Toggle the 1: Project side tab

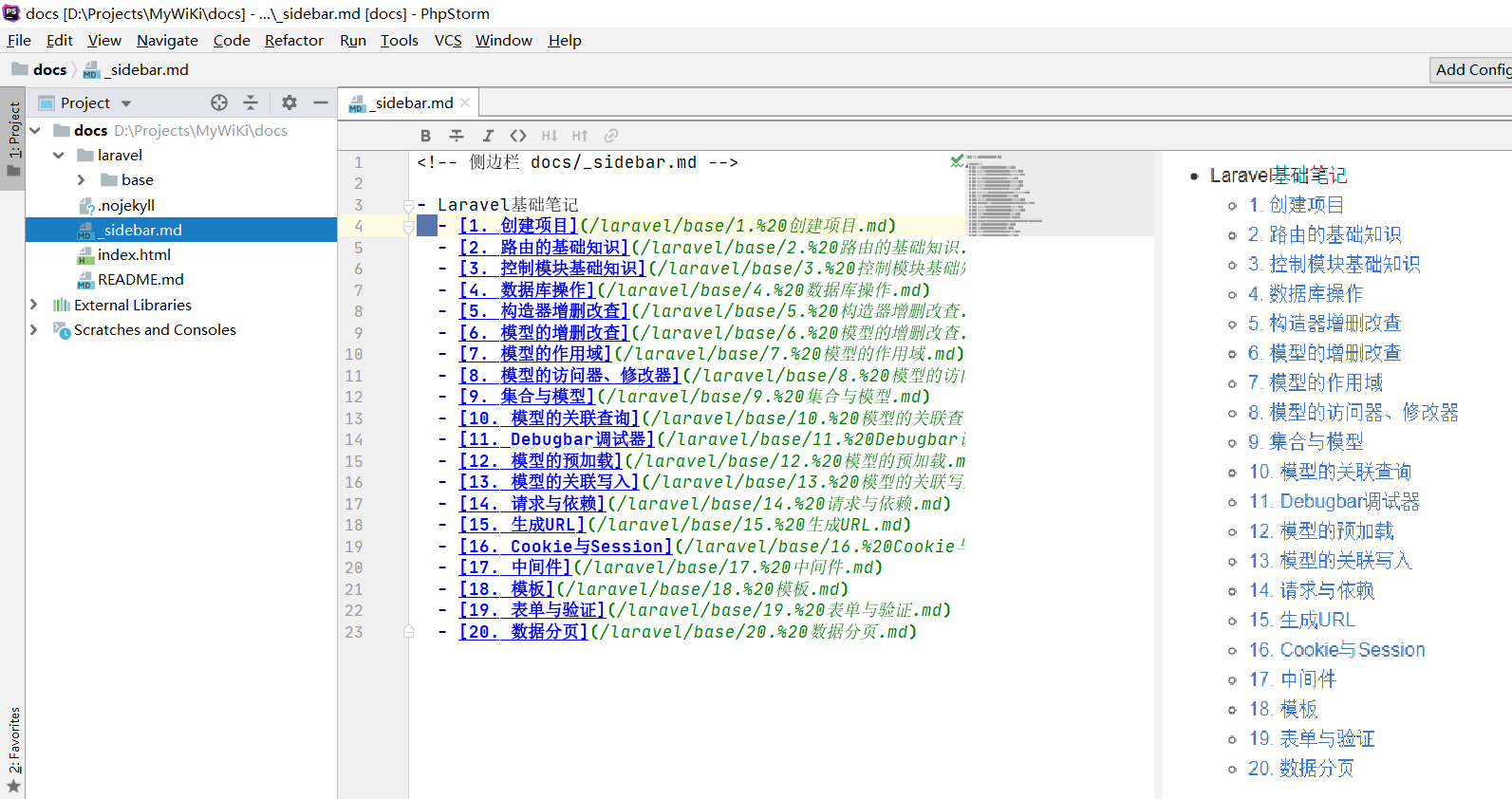pyautogui.click(x=13, y=139)
